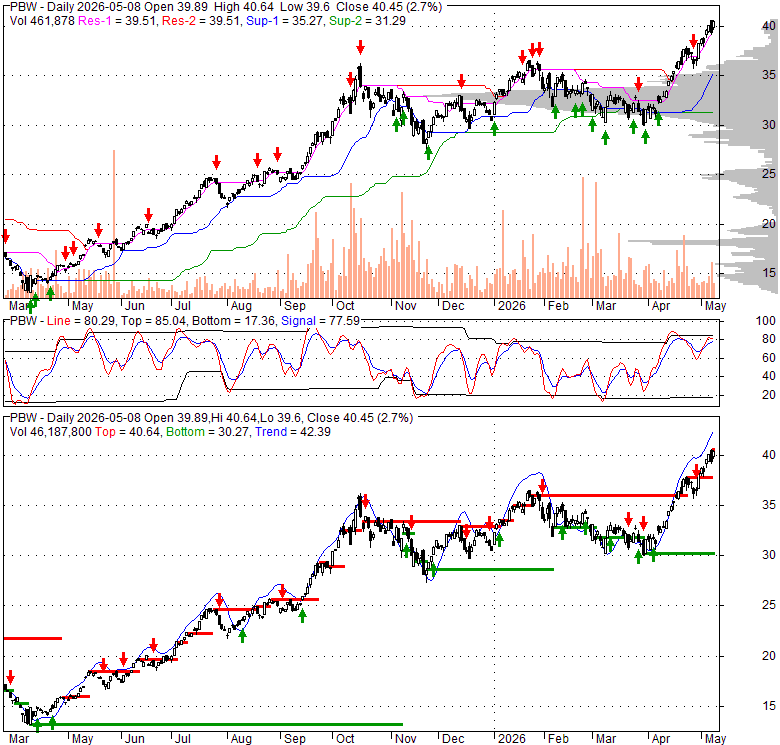
Task: Click the 'Top = 85.04' oscillator label
Action: [x=155, y=321]
